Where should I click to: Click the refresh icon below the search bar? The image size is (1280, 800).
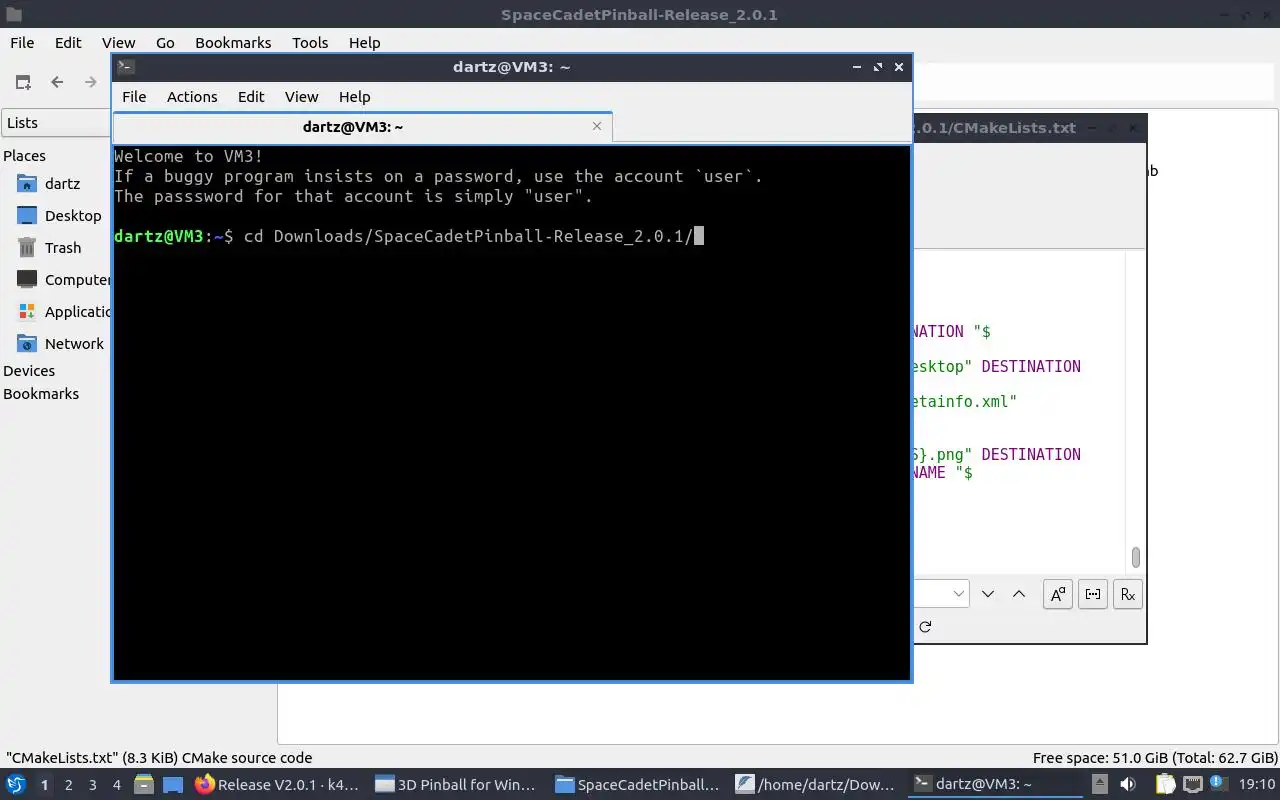[925, 627]
